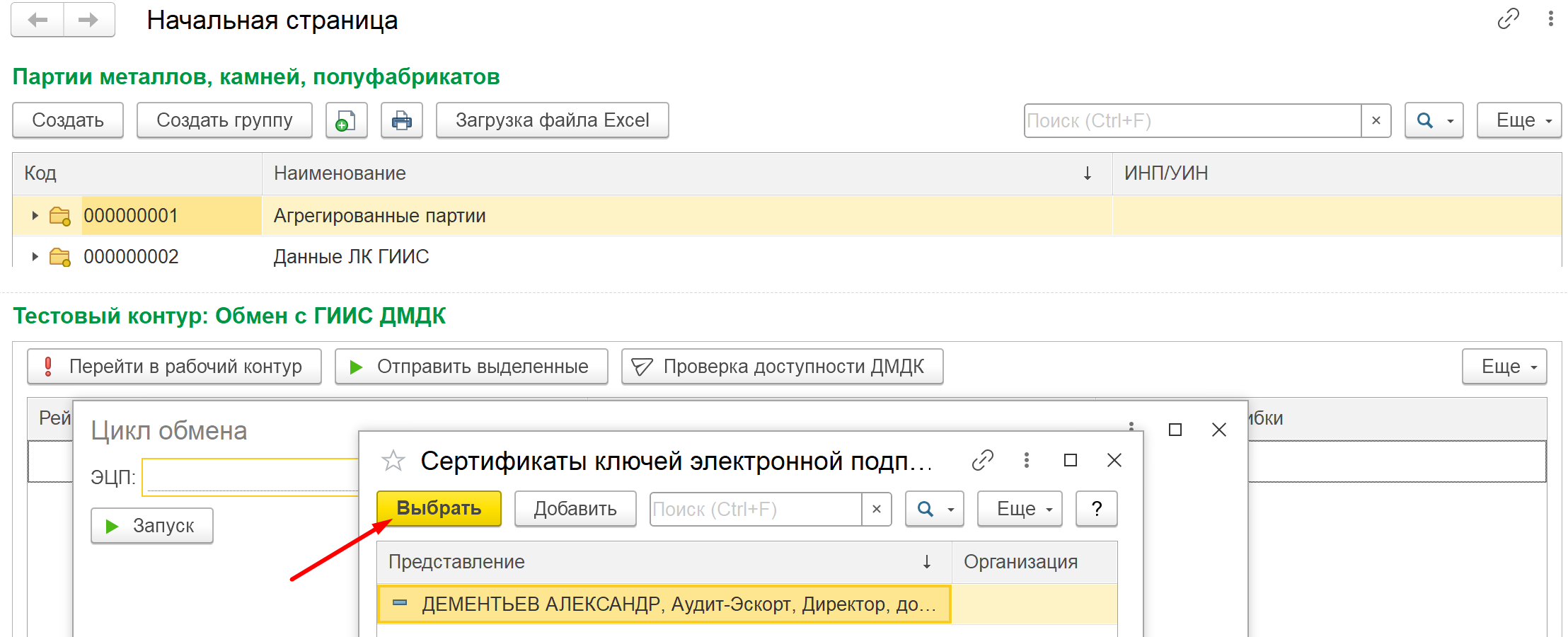The width and height of the screenshot is (1568, 637).
Task: Clear the certificates search field with X
Action: (x=877, y=509)
